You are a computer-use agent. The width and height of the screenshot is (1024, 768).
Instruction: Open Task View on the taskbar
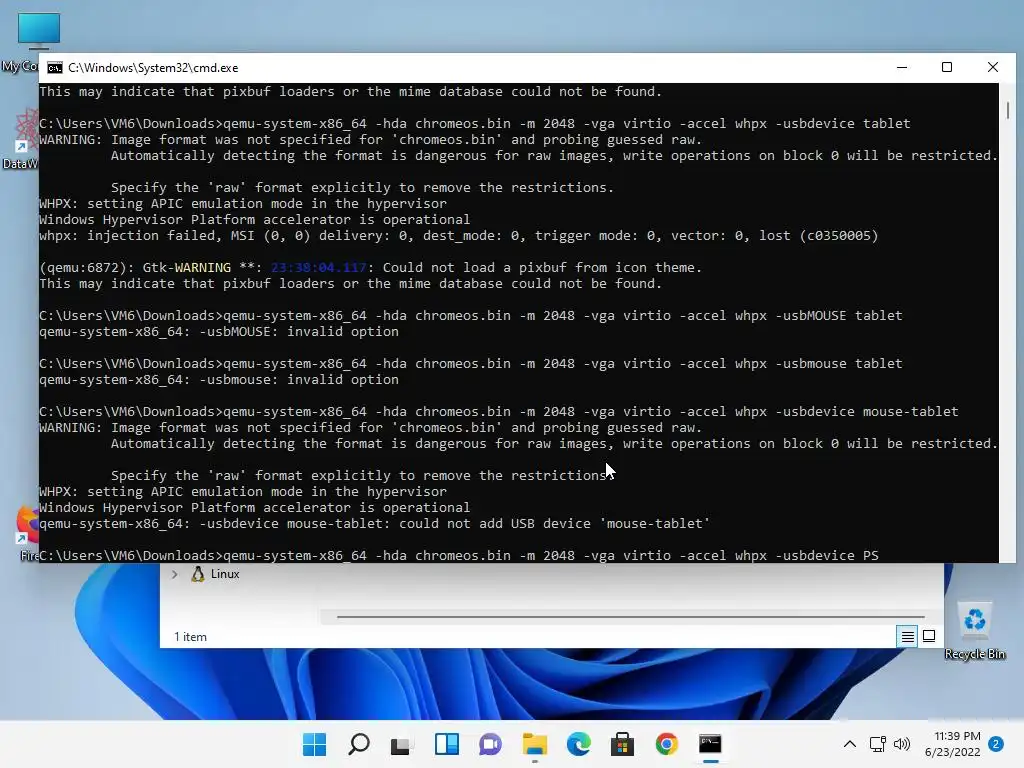pos(401,744)
